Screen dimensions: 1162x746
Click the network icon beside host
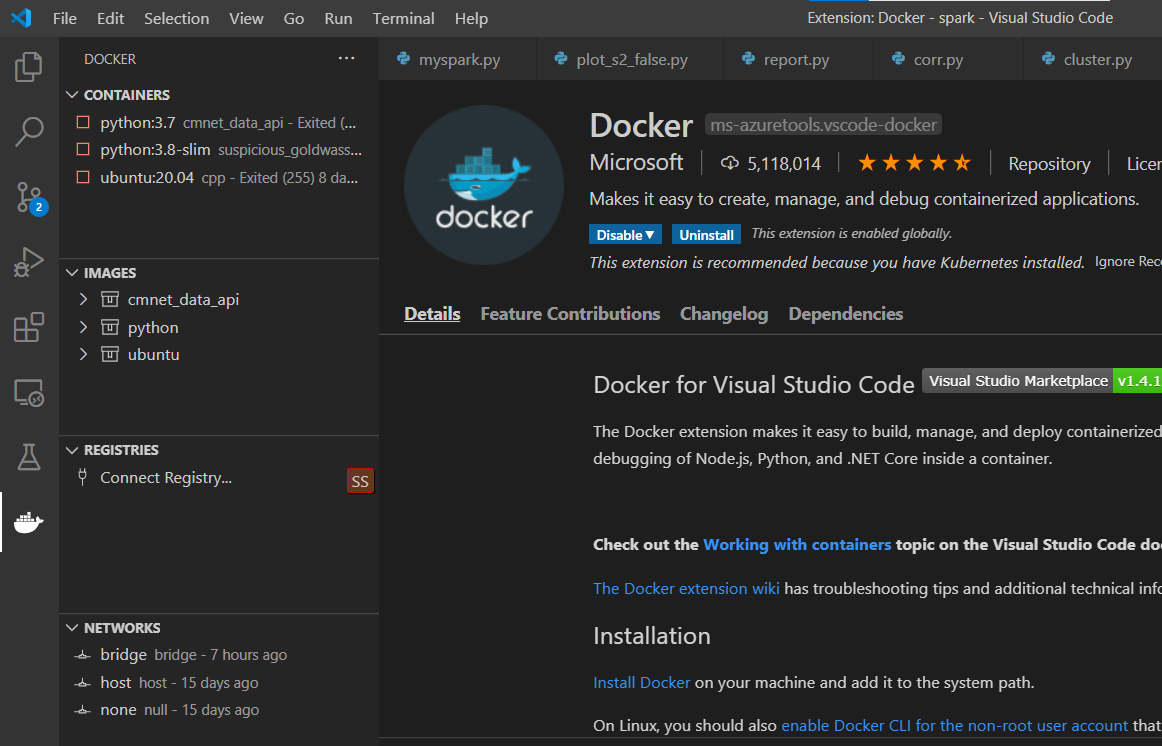tap(83, 682)
